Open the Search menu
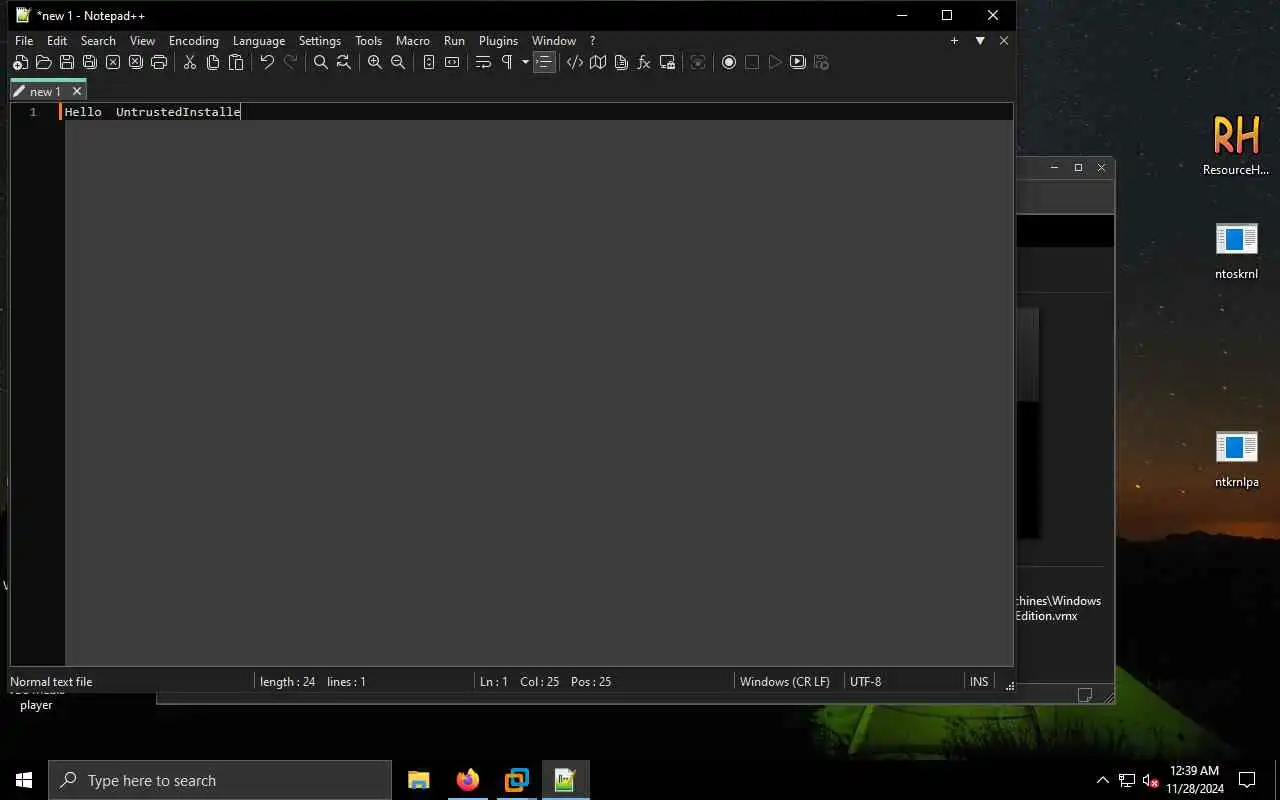This screenshot has width=1280, height=800. point(98,41)
